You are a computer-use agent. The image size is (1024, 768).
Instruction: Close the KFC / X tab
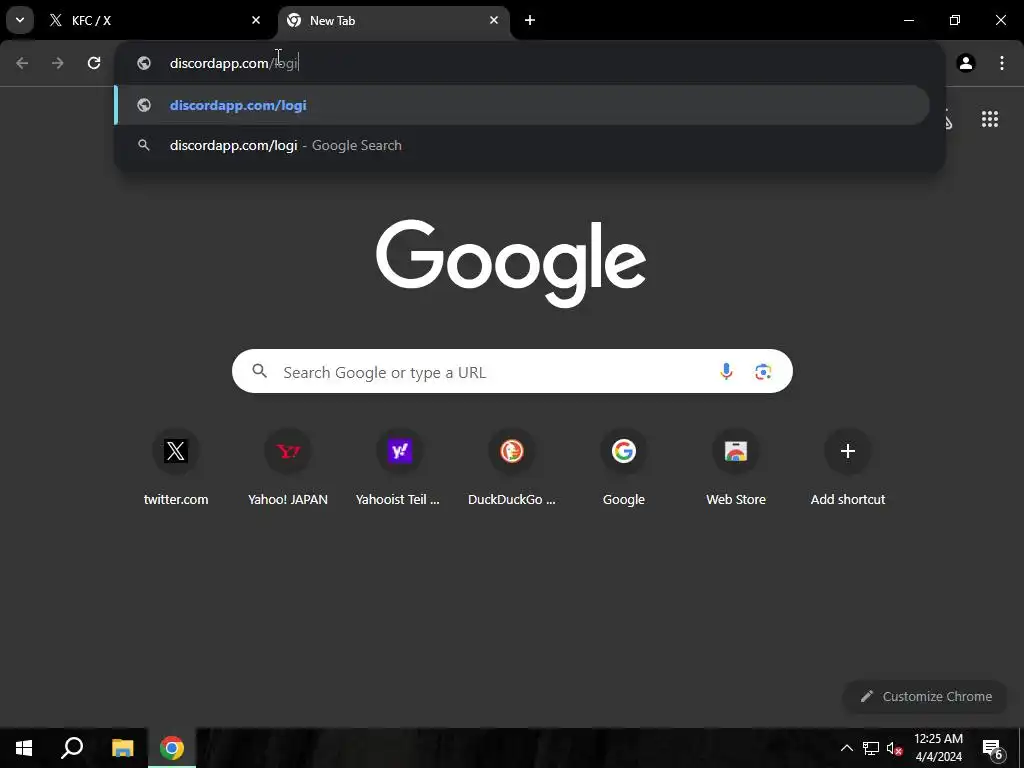point(256,20)
